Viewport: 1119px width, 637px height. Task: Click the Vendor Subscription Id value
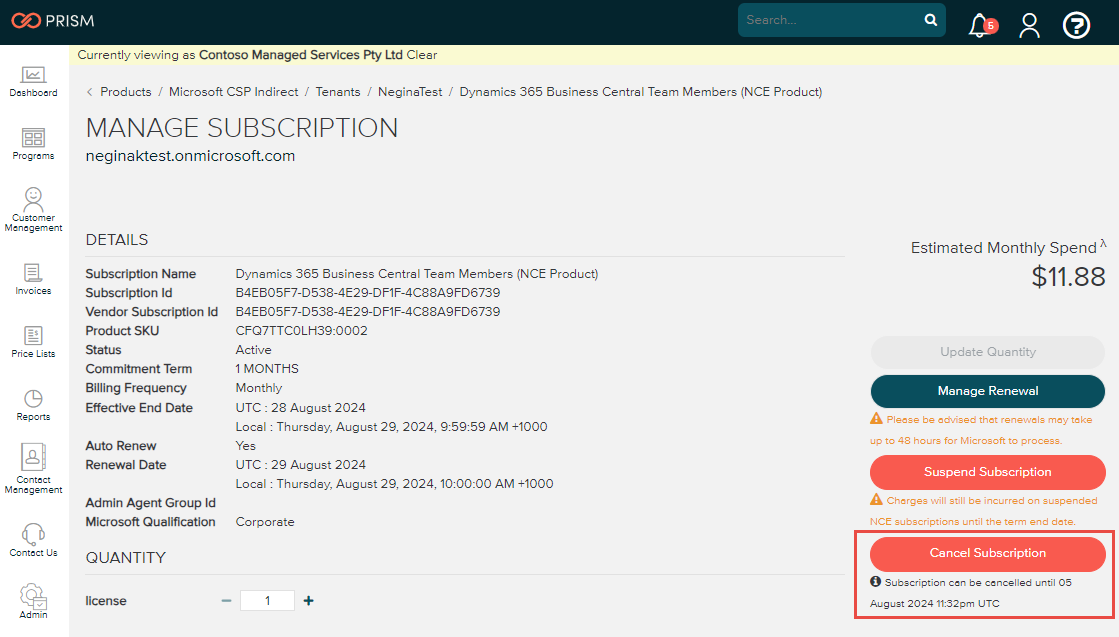[x=368, y=312]
